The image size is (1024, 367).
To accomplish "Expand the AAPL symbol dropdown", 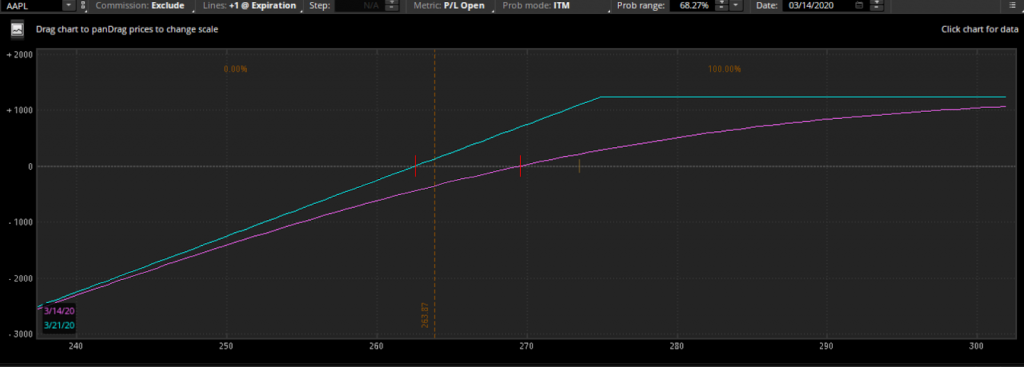I will (69, 5).
